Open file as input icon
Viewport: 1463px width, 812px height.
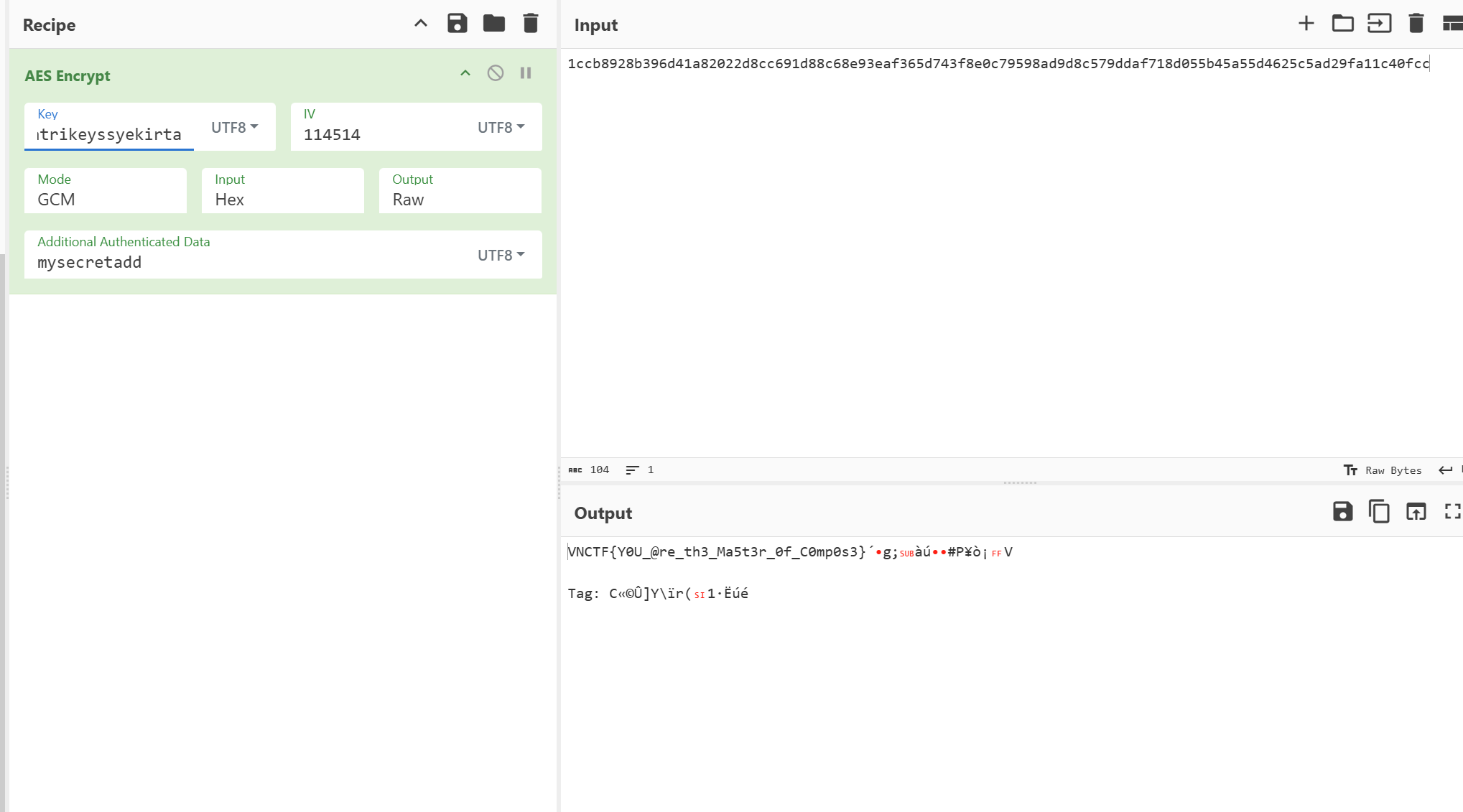(x=1379, y=24)
